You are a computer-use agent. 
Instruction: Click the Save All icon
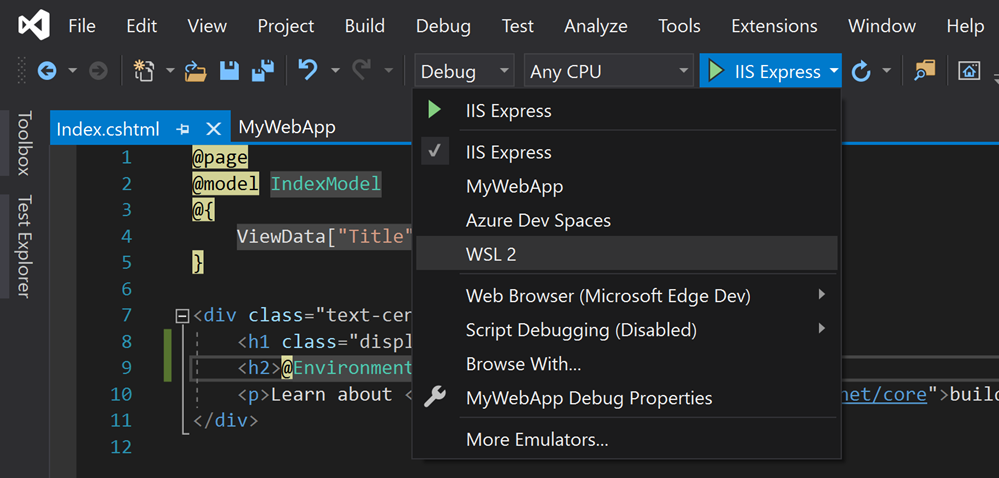[262, 71]
